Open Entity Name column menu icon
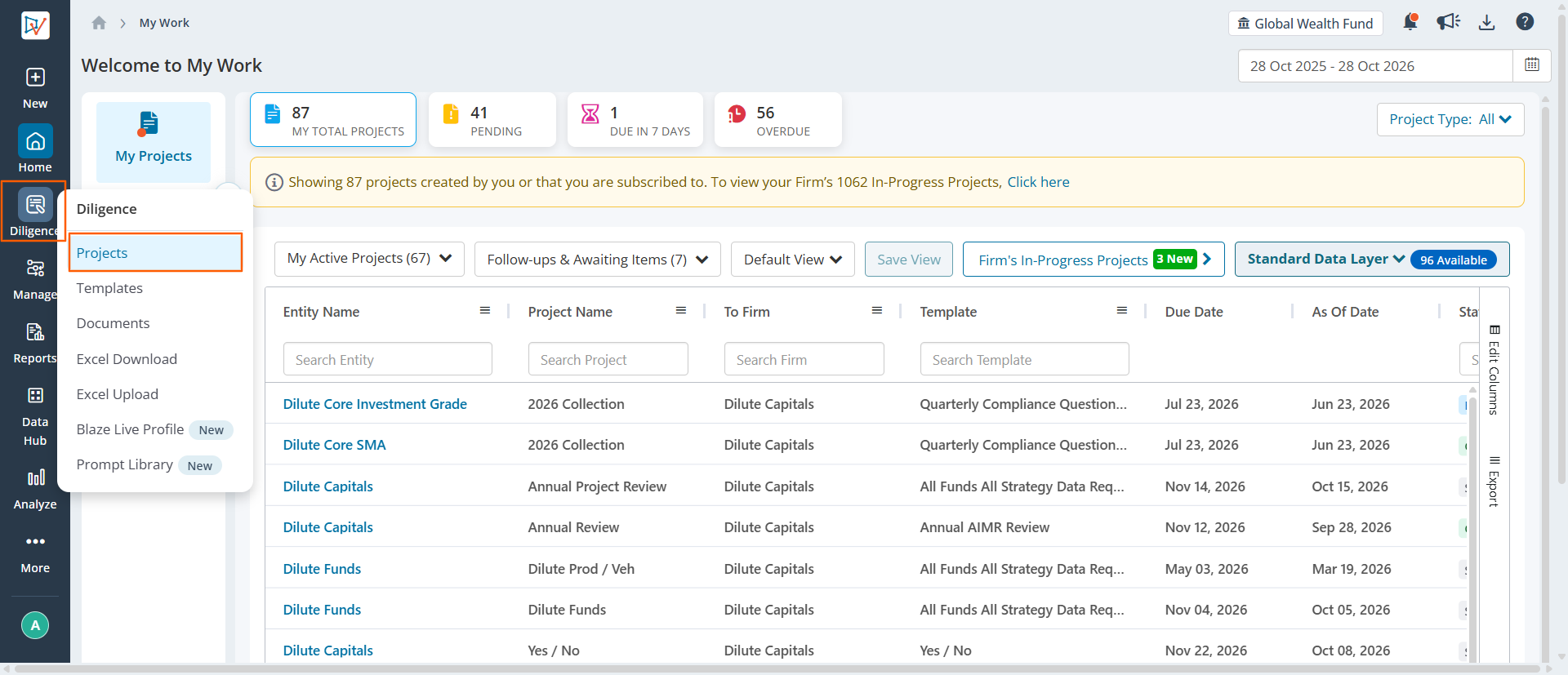 click(x=485, y=310)
